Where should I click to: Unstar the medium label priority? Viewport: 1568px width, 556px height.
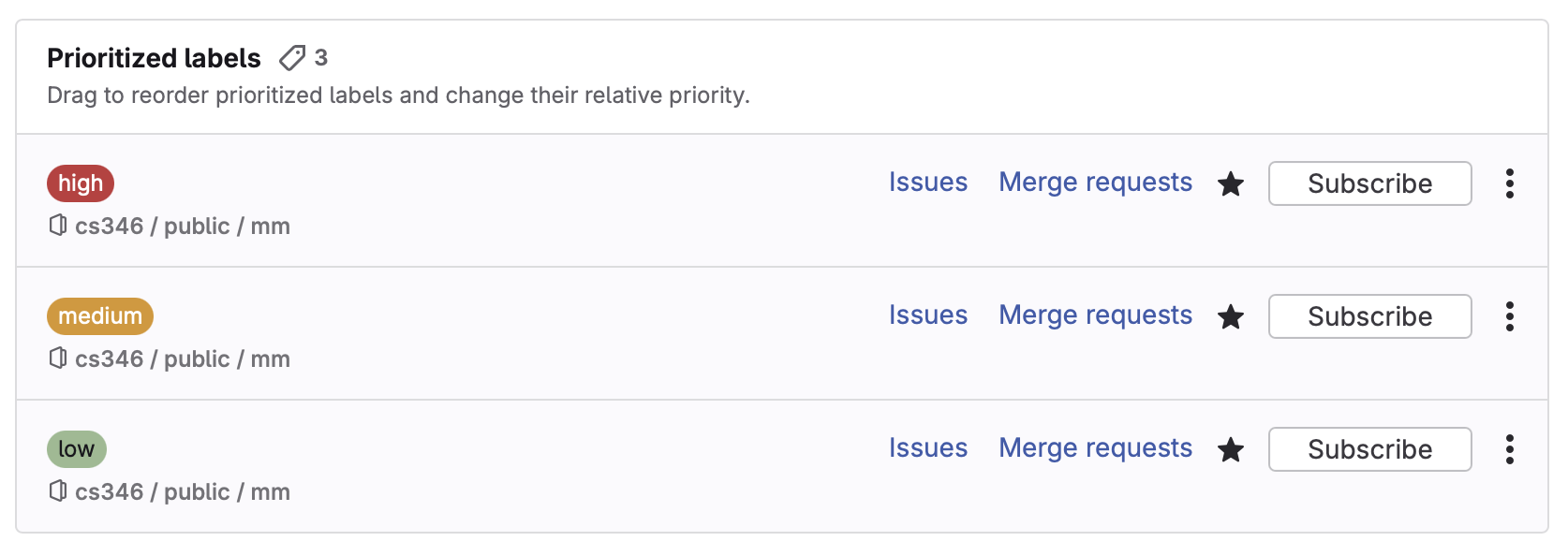click(x=1231, y=317)
